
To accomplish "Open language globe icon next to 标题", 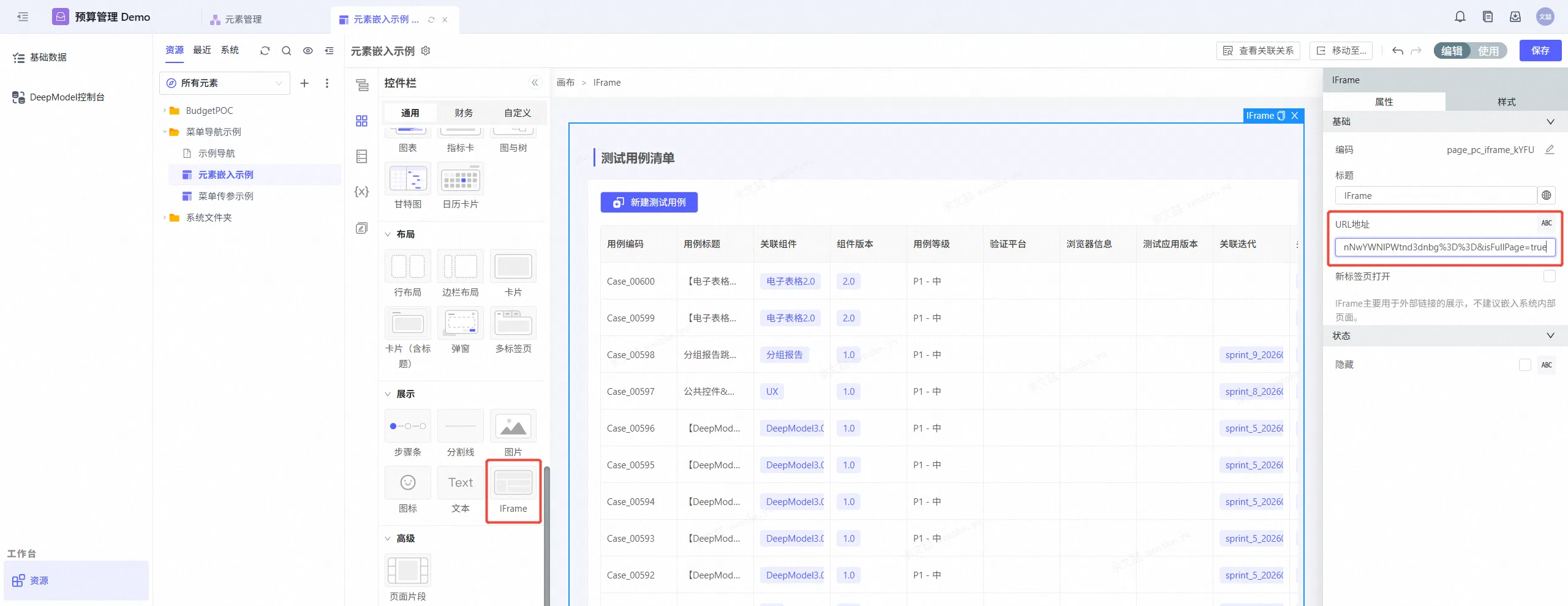I will click(1547, 195).
